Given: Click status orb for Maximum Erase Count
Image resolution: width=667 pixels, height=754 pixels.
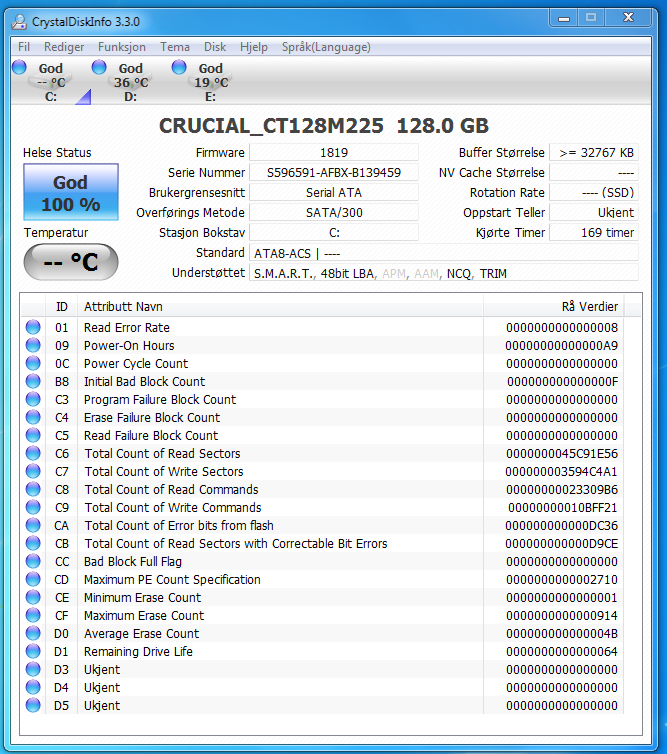Looking at the screenshot, I should point(33,615).
